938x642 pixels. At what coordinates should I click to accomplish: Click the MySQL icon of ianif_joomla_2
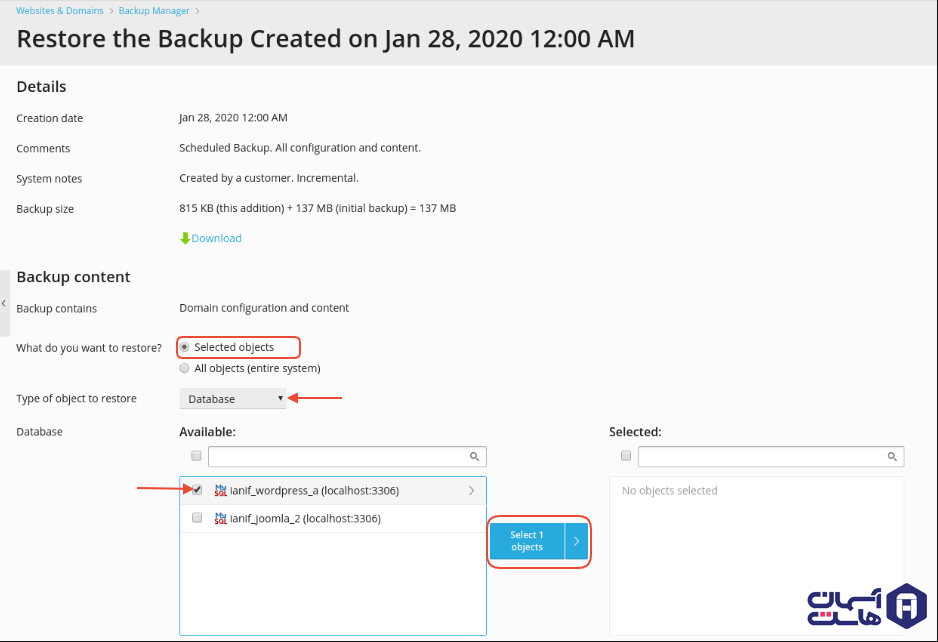point(221,518)
